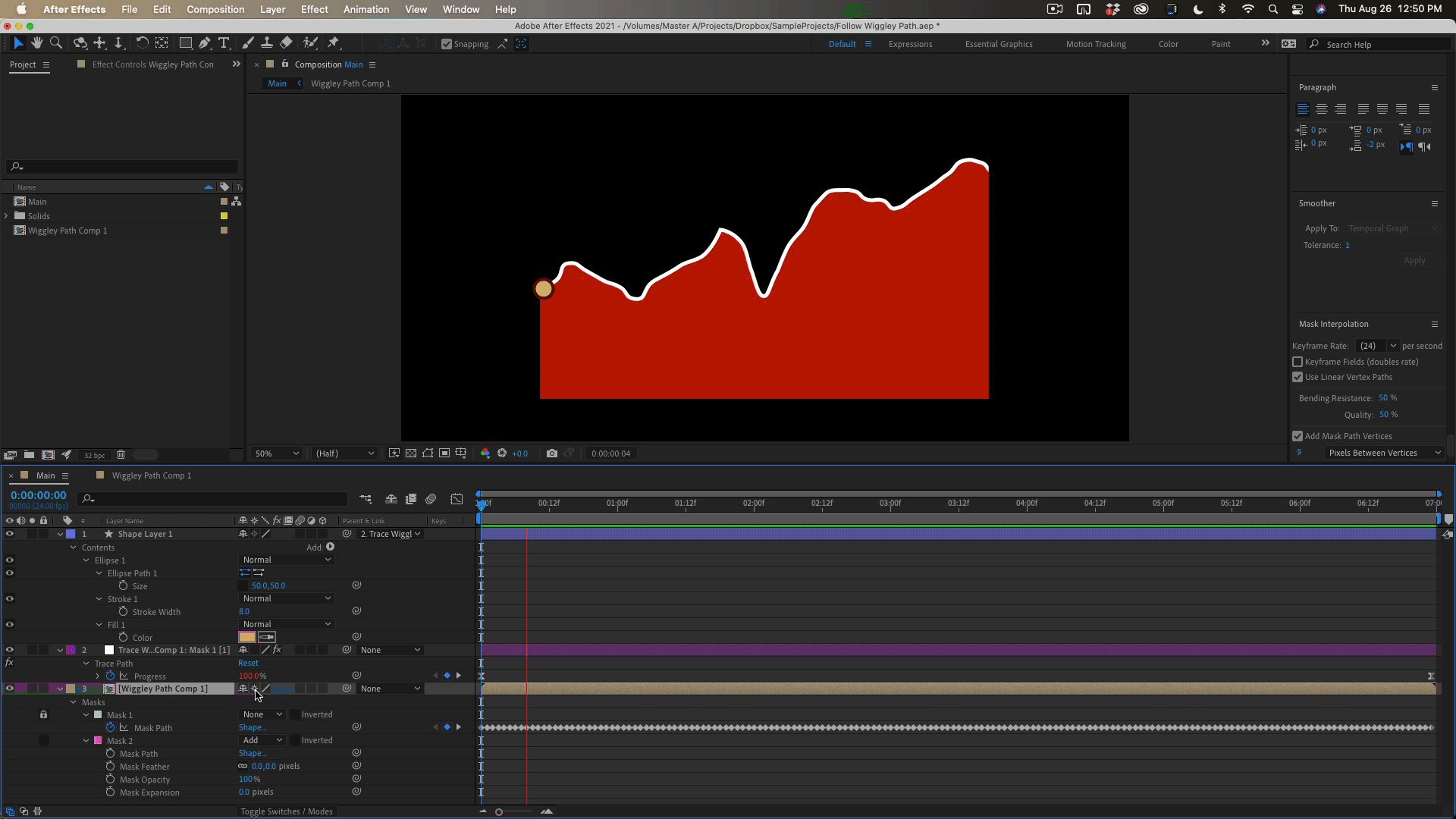Uncheck Use Linear Vertex Paths
This screenshot has height=819, width=1456.
pos(1298,377)
